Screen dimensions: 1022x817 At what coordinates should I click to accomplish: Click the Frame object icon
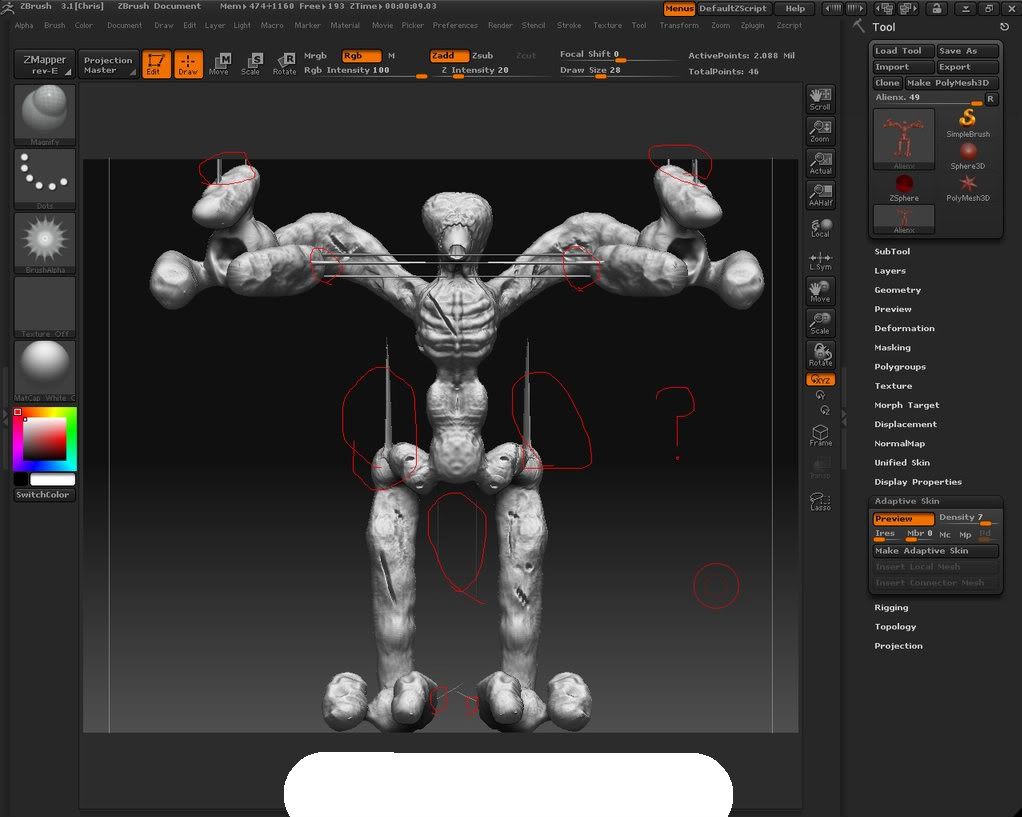820,435
